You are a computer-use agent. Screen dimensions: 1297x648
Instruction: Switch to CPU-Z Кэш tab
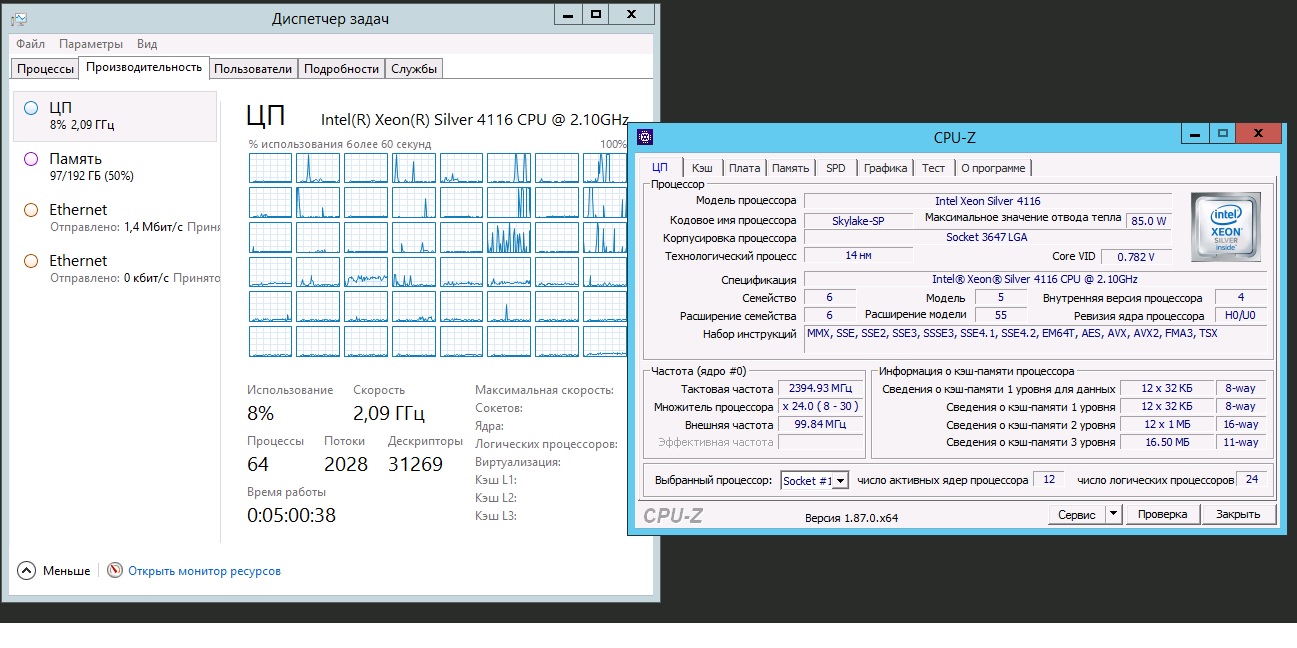(x=702, y=168)
